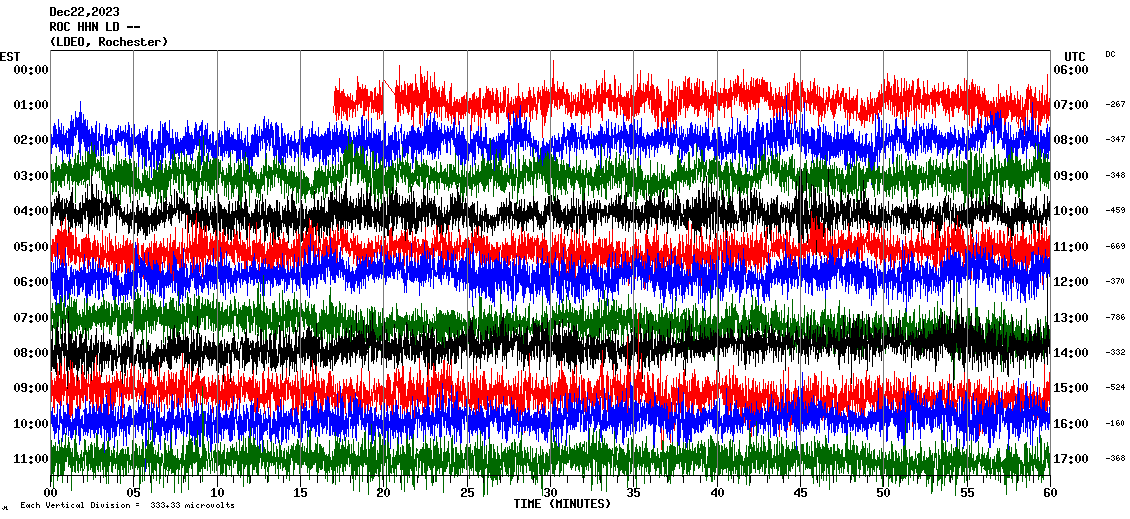Click the DC offset value -348
The width and height of the screenshot is (1130, 519).
[x=1115, y=175]
